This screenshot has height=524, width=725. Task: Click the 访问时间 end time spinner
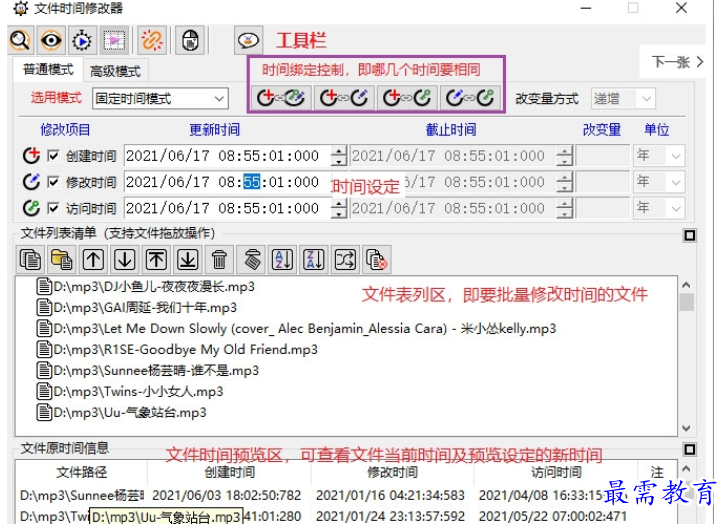point(565,209)
